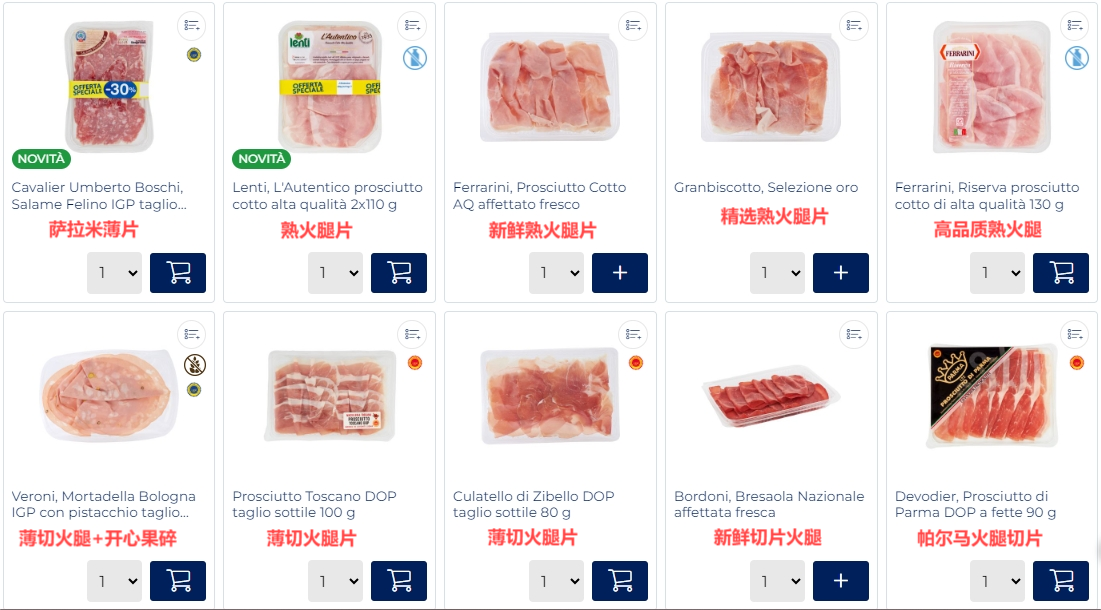Add Culatello di Zibello DOP to cart
1101x610 pixels.
click(619, 581)
